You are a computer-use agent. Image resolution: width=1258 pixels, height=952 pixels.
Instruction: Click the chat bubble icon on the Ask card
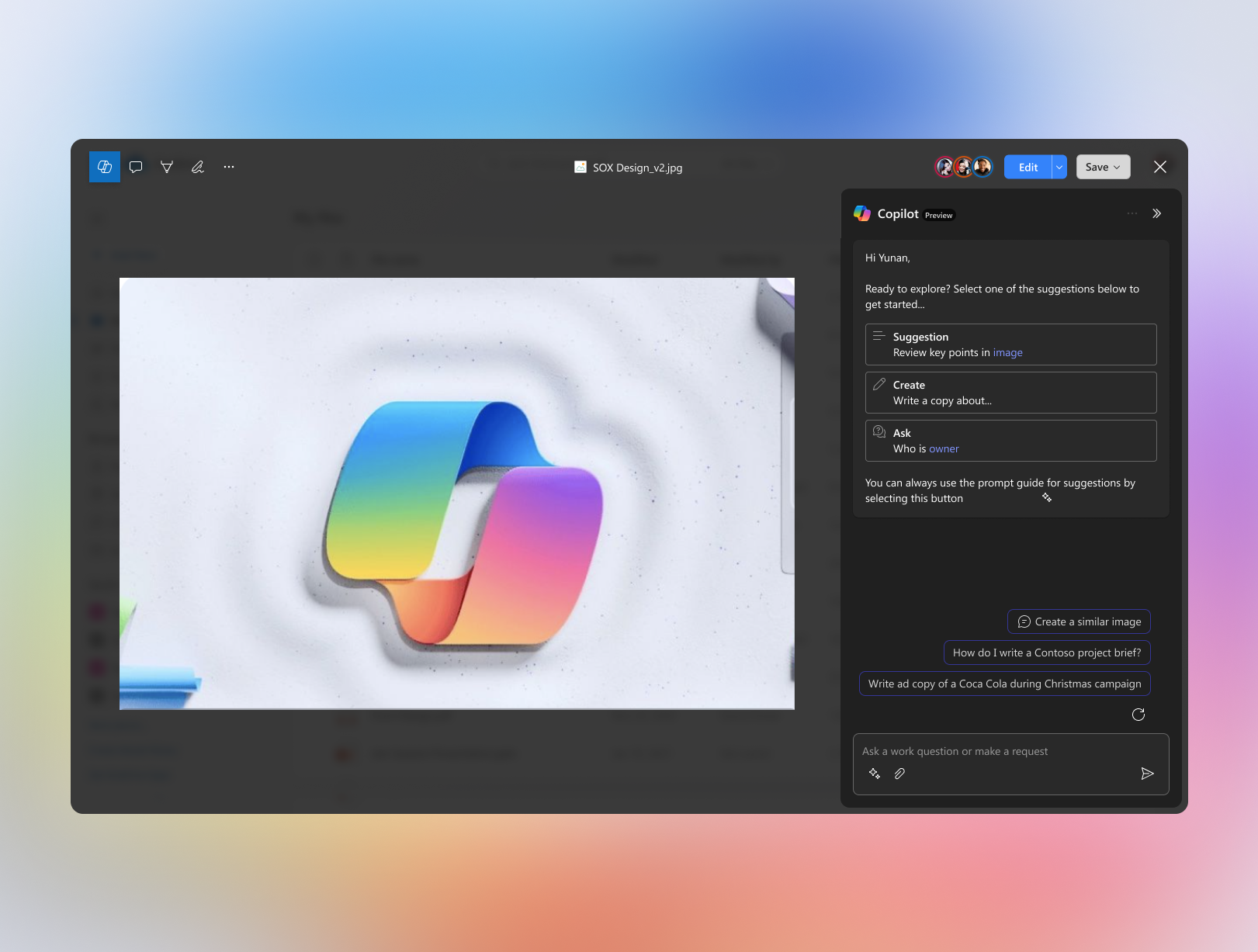(x=879, y=431)
